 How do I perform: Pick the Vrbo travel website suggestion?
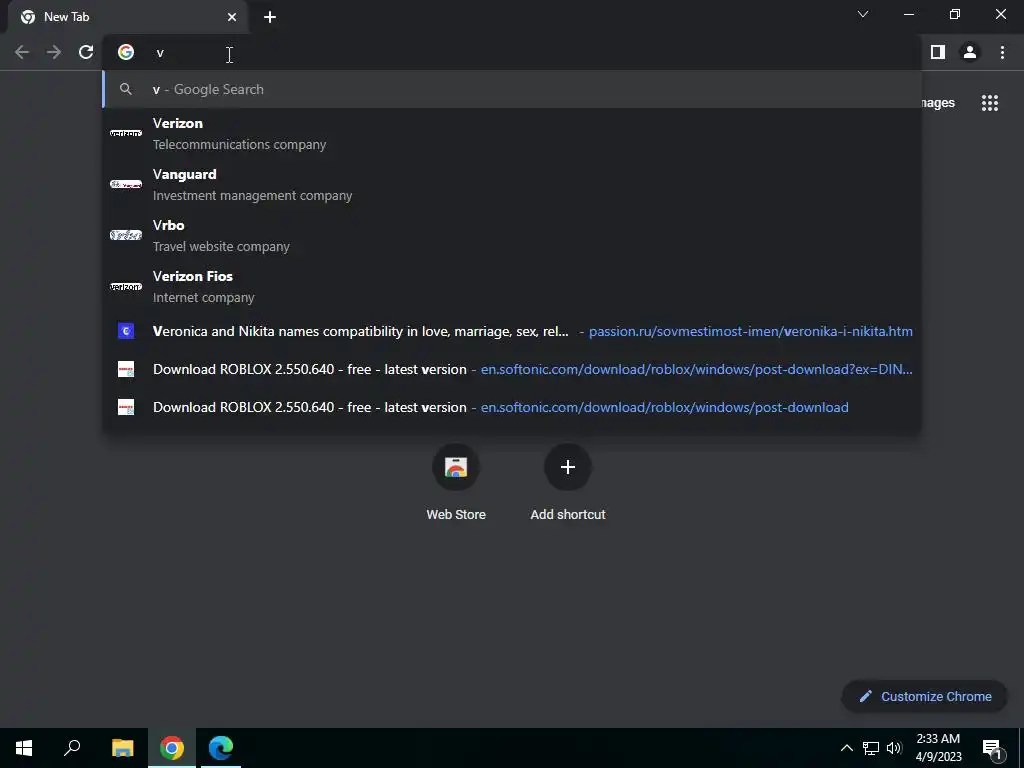pyautogui.click(x=512, y=235)
